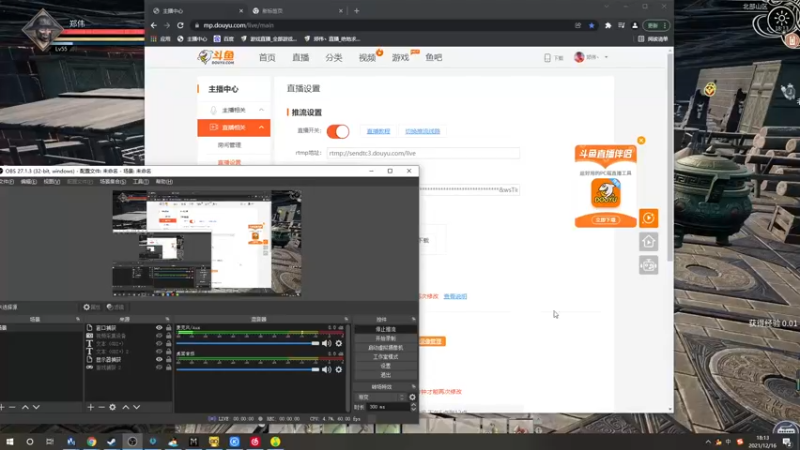Viewport: 800px width, 450px height.
Task: Open microphone channel gear settings
Action: click(339, 343)
